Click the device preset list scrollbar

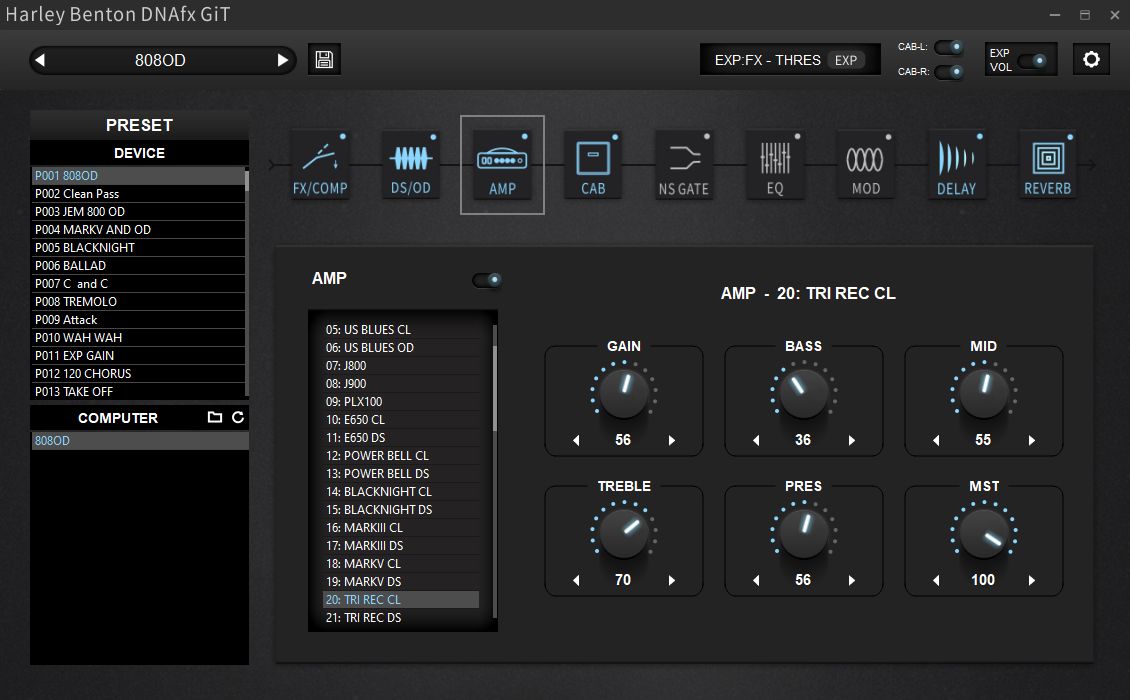pos(246,180)
